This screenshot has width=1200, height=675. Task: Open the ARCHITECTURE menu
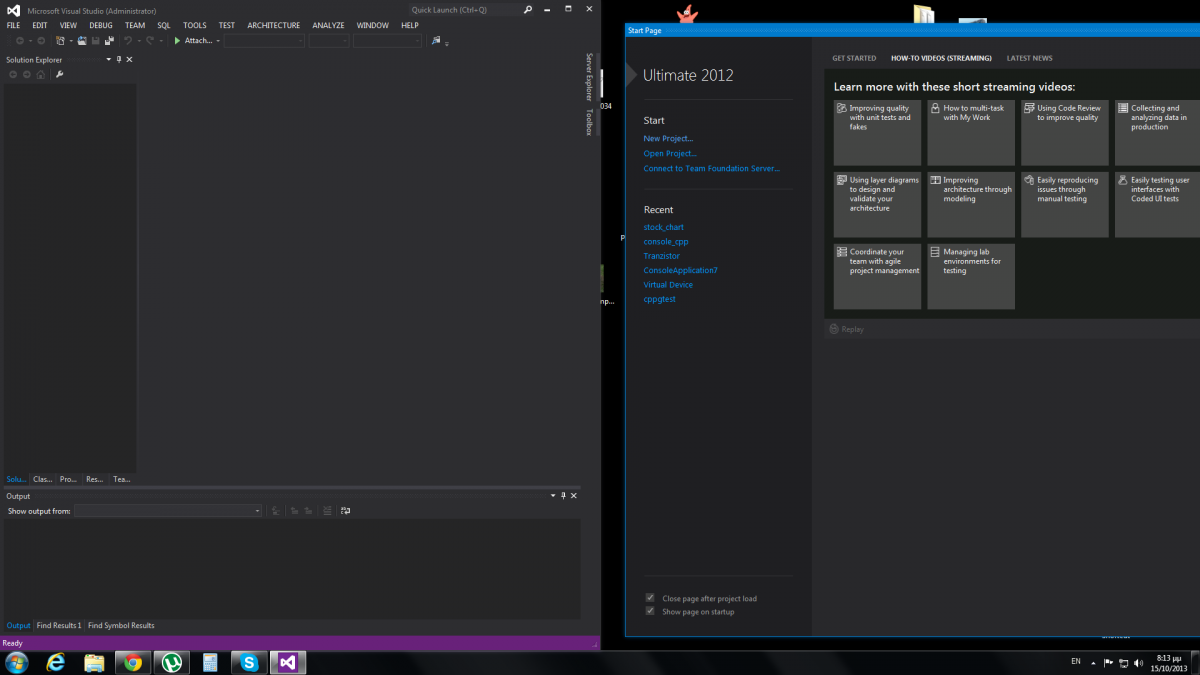tap(274, 25)
